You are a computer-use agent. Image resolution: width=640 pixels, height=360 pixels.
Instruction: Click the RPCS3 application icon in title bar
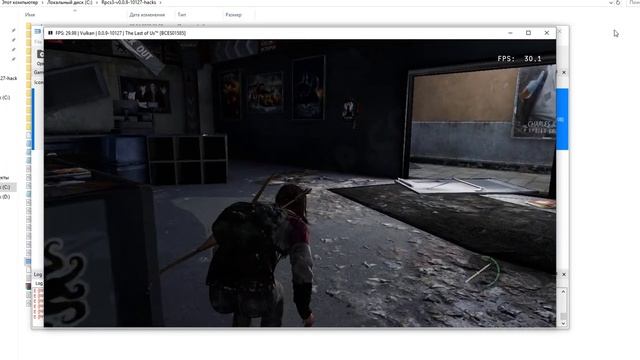pos(38,31)
